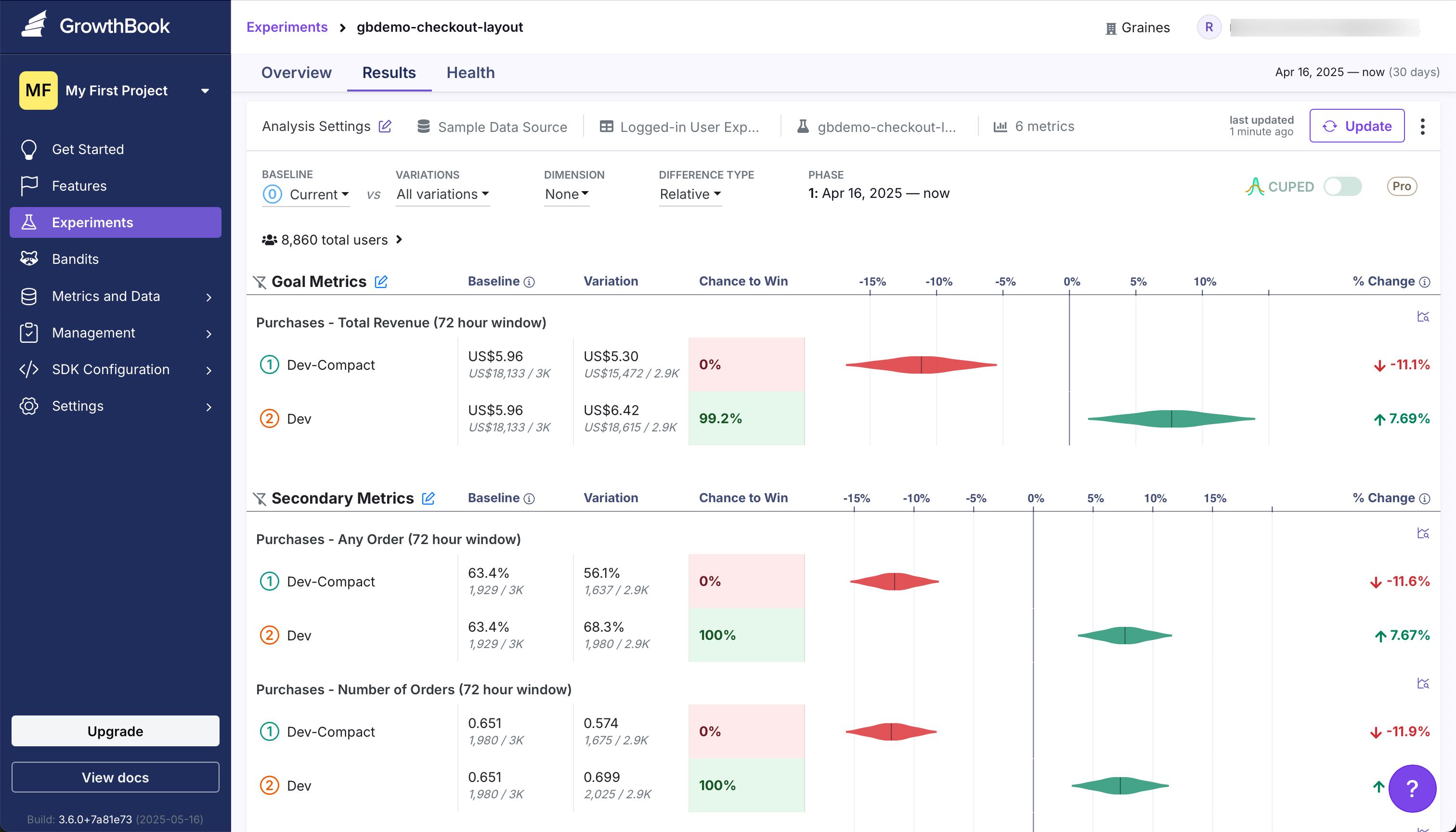
Task: Open time series chart for Any Order
Action: 1423,533
